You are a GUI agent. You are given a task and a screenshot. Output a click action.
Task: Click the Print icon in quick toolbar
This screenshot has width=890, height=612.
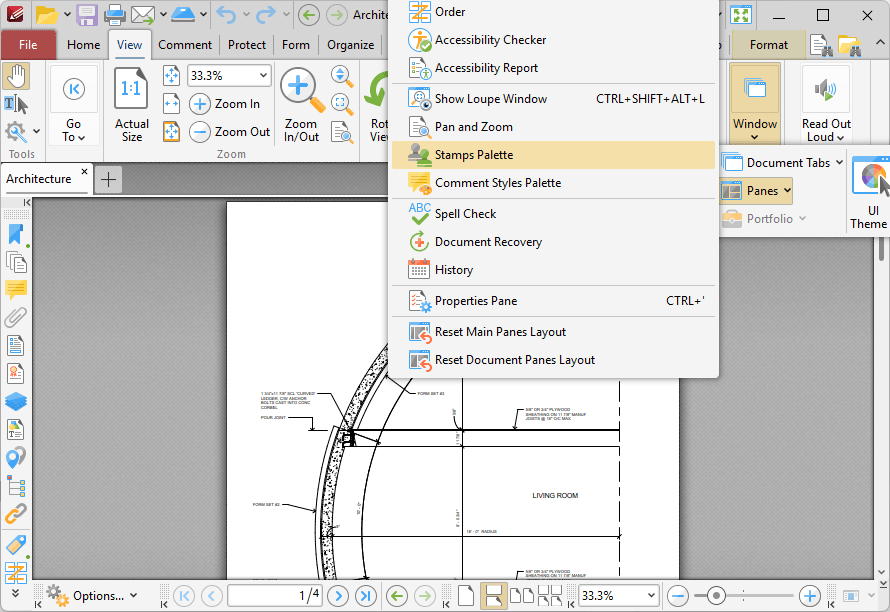coord(115,14)
